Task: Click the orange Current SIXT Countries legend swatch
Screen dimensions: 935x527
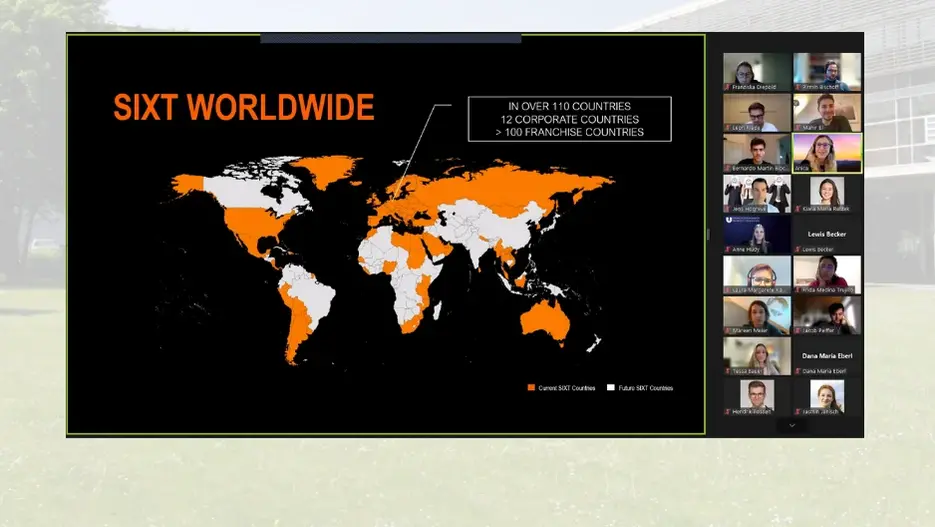Action: click(531, 388)
